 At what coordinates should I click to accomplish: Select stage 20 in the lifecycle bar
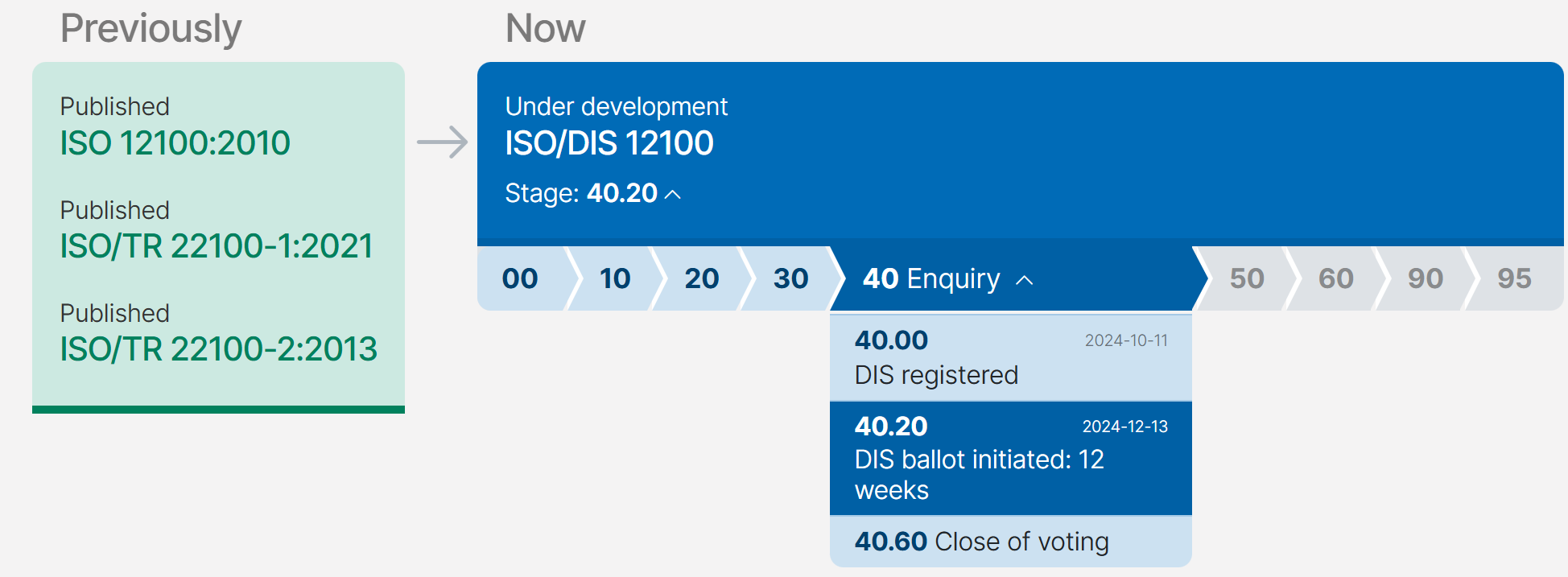click(x=702, y=278)
